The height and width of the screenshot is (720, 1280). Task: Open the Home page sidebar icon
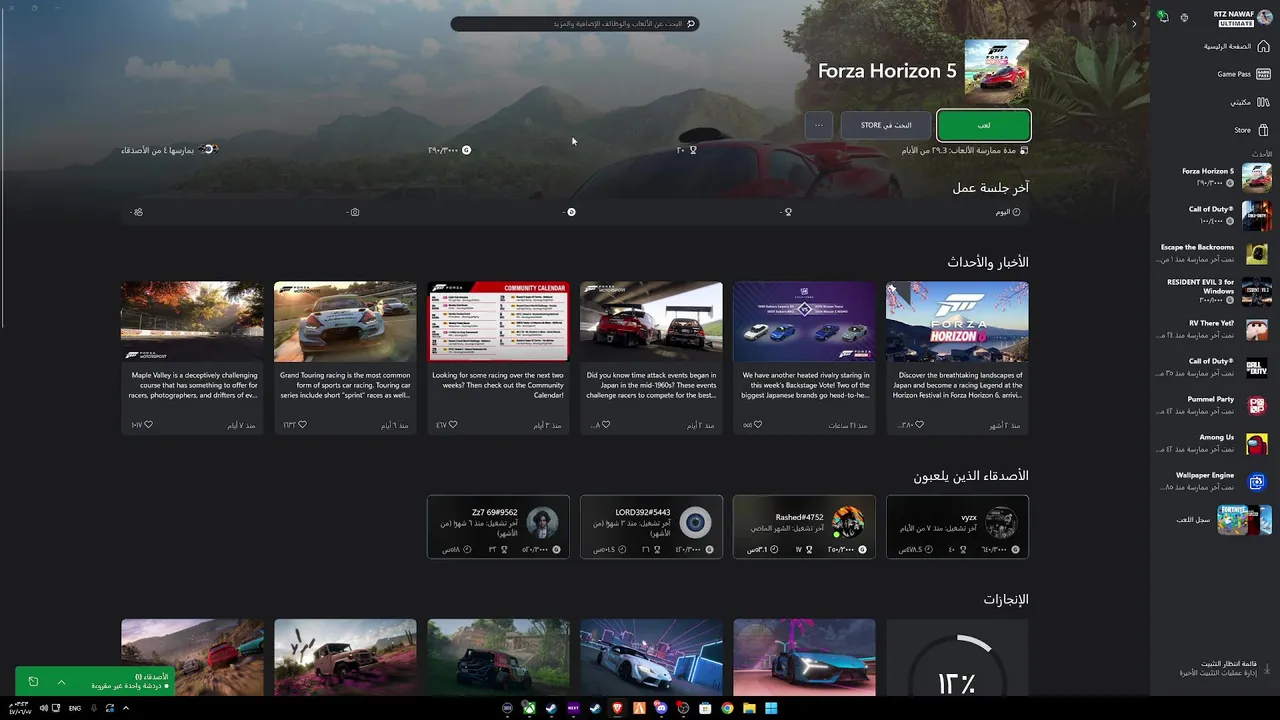(x=1263, y=46)
